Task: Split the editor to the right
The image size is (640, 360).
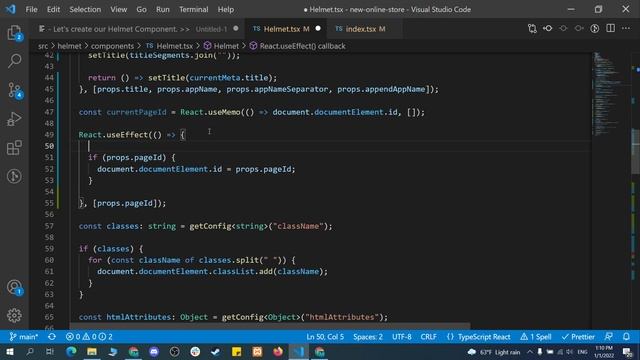Action: pos(610,29)
